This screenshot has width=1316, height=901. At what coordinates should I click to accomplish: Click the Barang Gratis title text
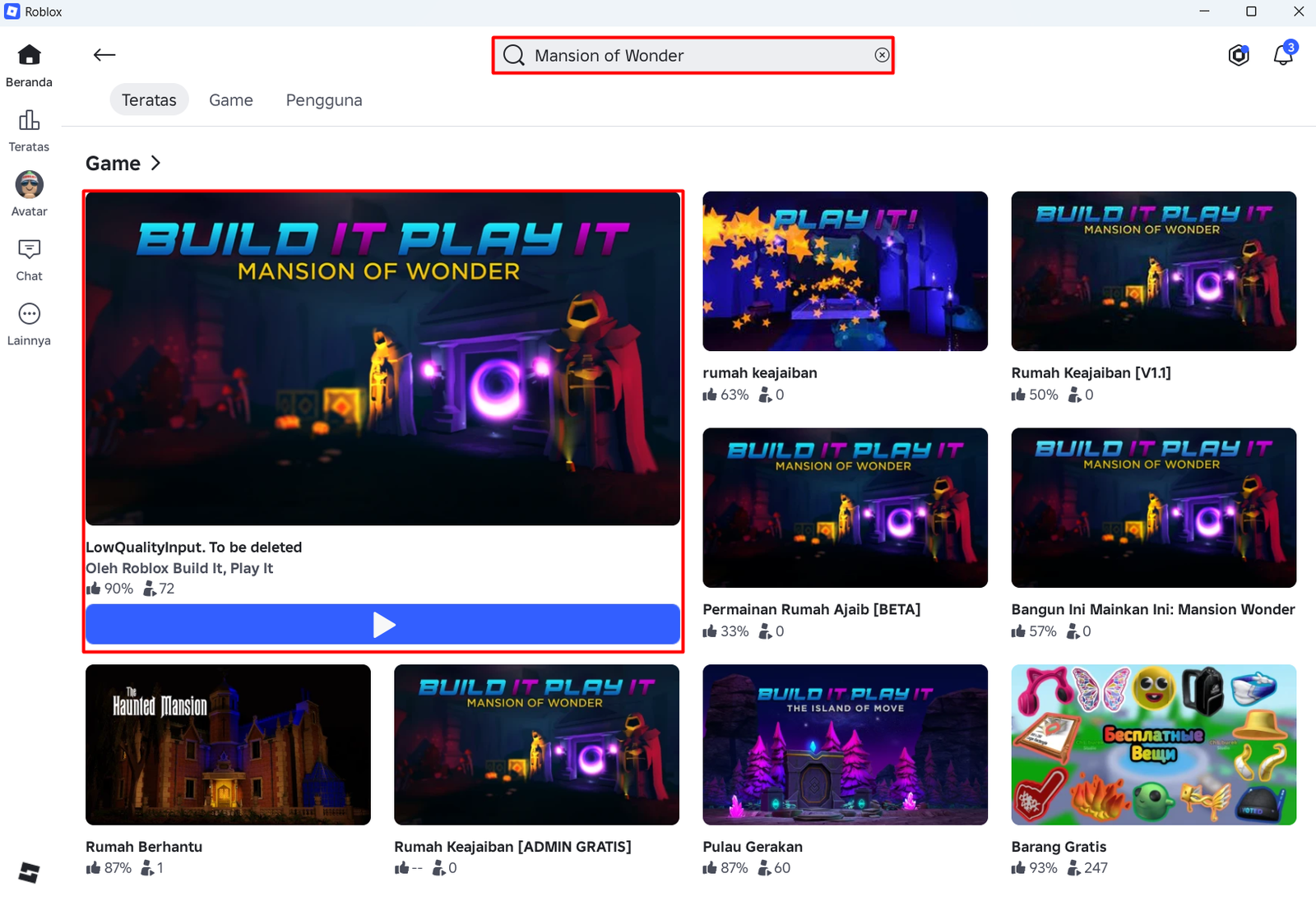[x=1059, y=847]
